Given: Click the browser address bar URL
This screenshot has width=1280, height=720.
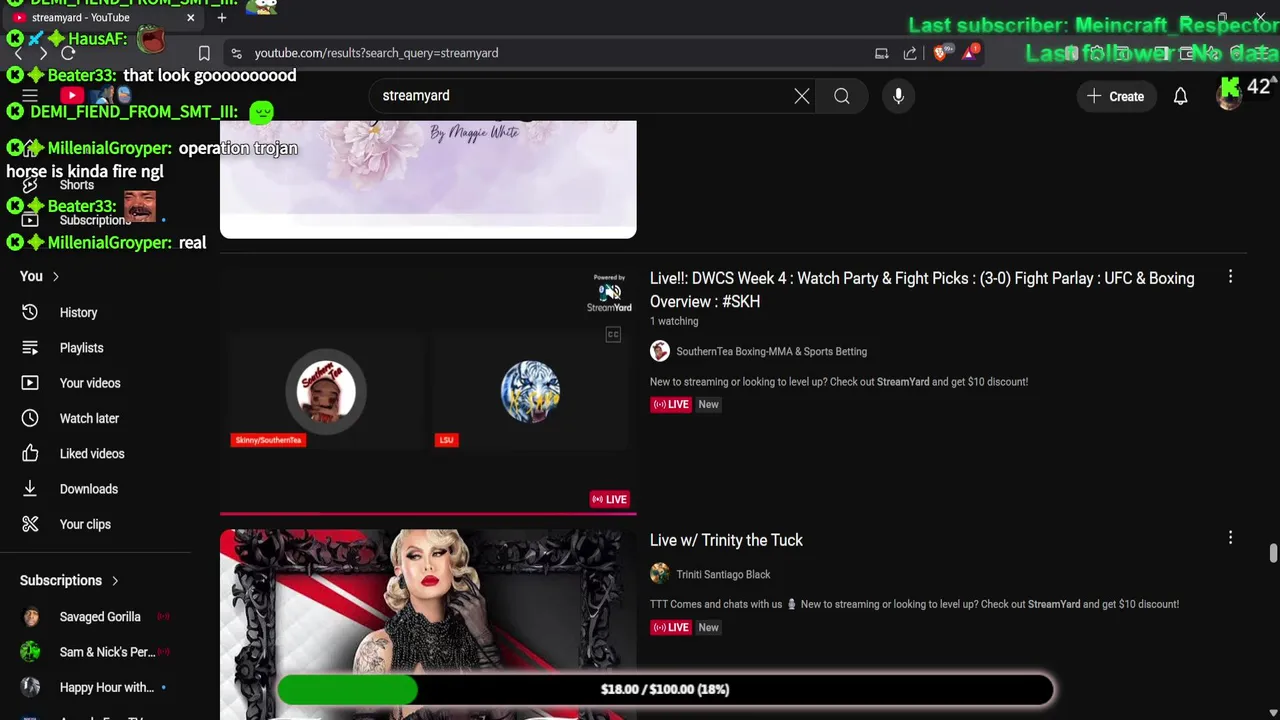Looking at the screenshot, I should click(376, 53).
